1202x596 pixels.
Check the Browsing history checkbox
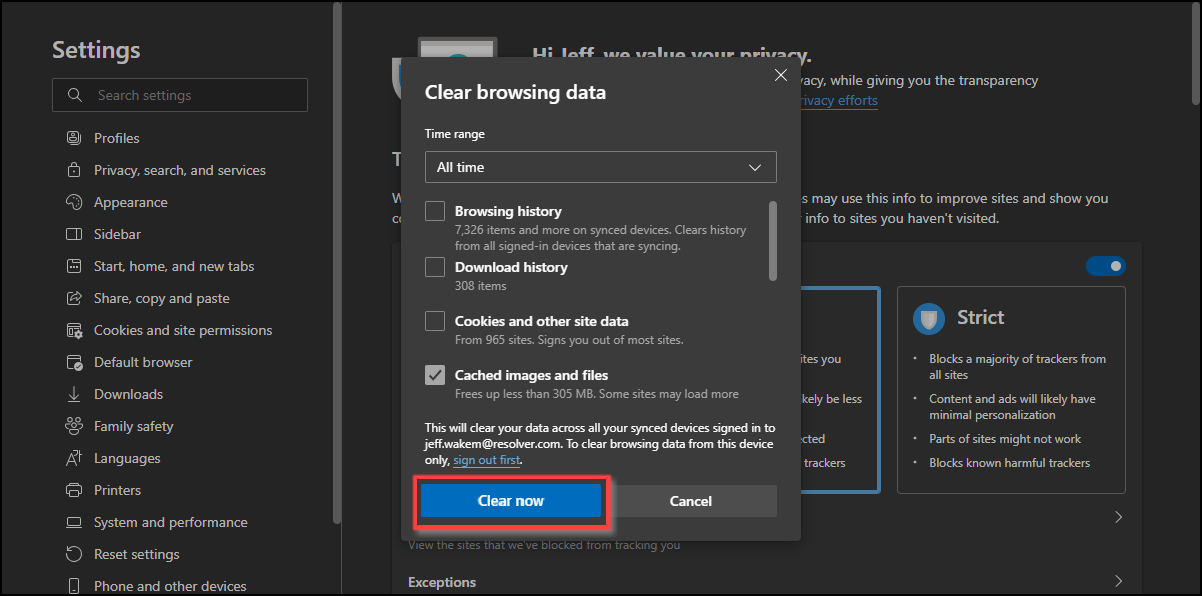435,211
